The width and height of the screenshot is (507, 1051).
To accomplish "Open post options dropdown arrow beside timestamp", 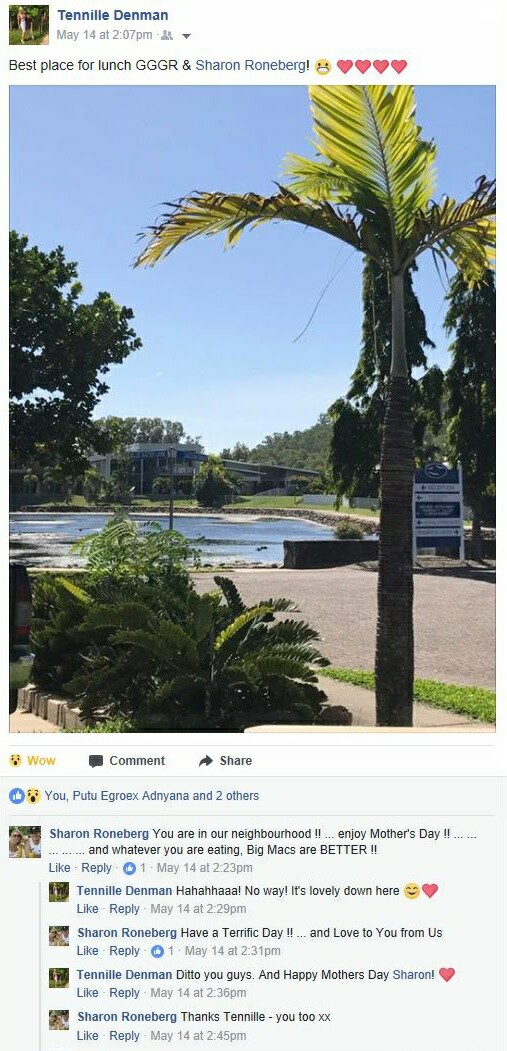I will tap(186, 36).
